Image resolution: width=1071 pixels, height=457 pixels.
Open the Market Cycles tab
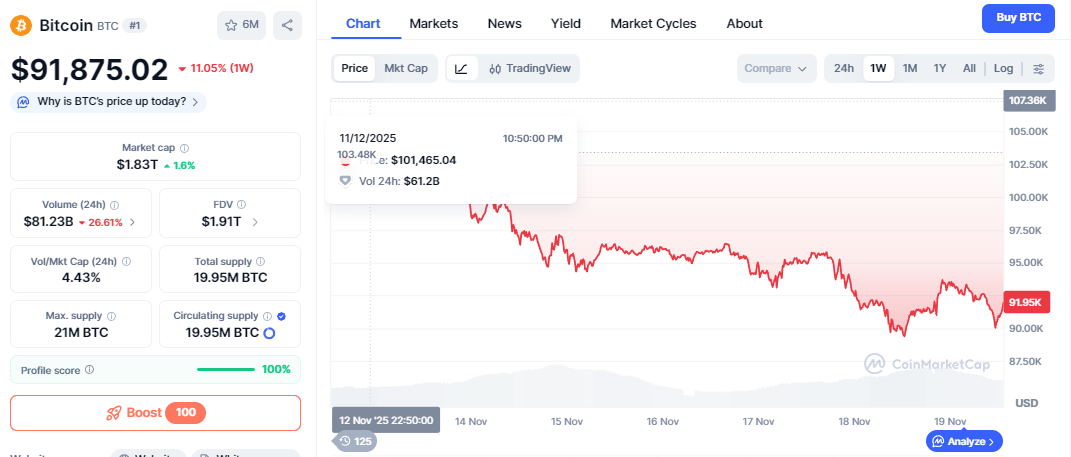[653, 23]
